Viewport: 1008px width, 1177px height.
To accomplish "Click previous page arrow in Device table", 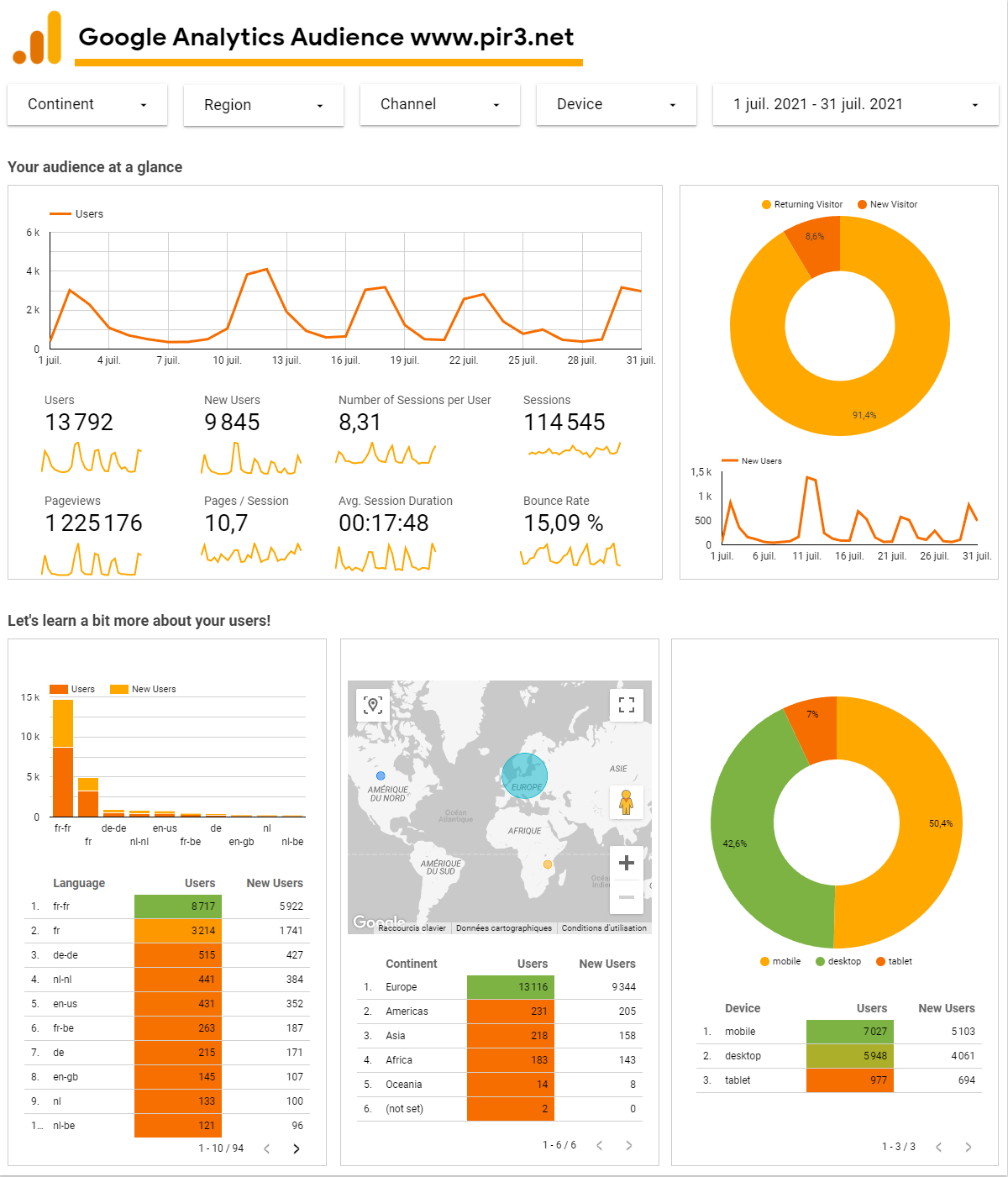I will (939, 1147).
